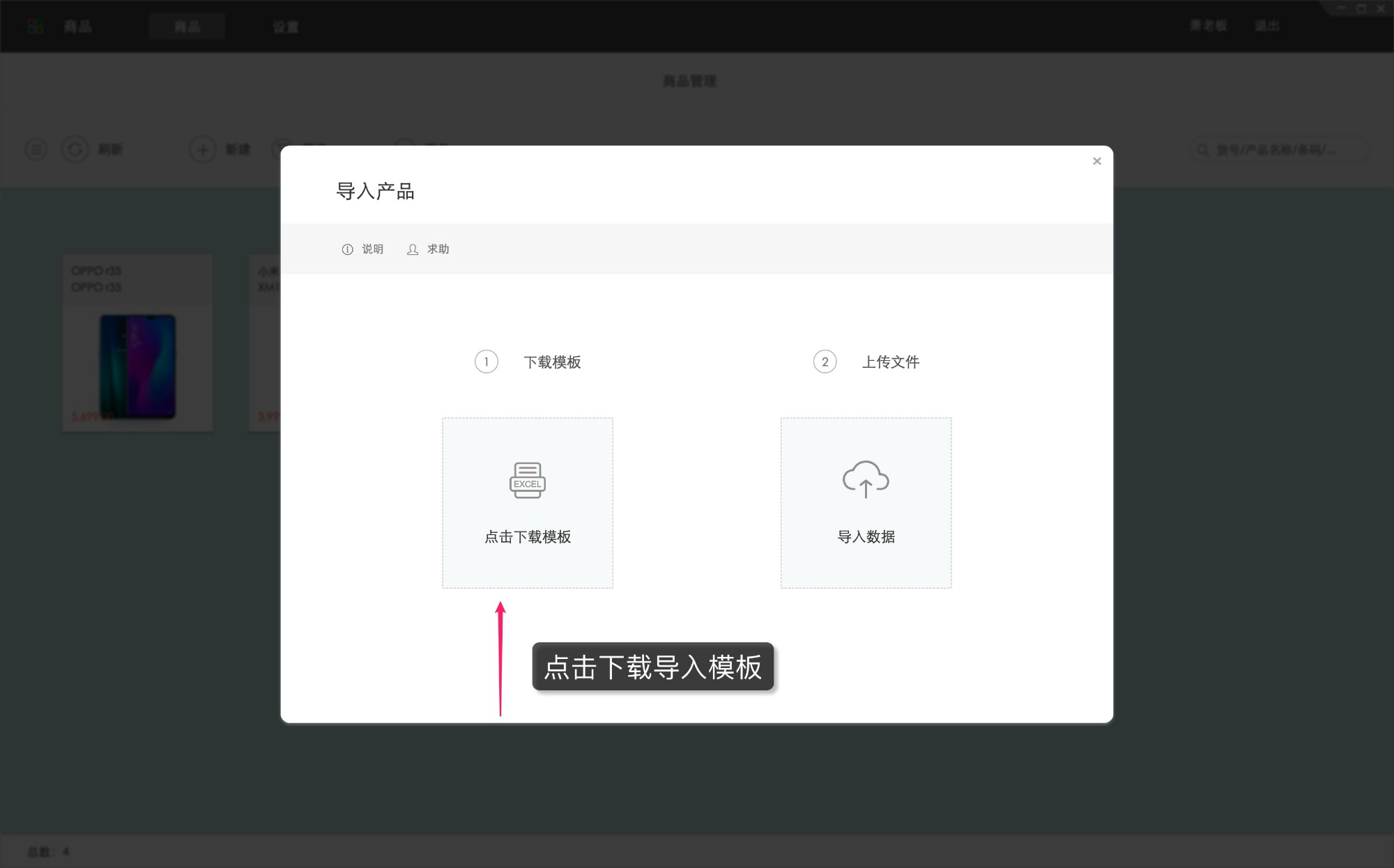Click the 点击下载模板 text label
The width and height of the screenshot is (1394, 868).
click(528, 536)
